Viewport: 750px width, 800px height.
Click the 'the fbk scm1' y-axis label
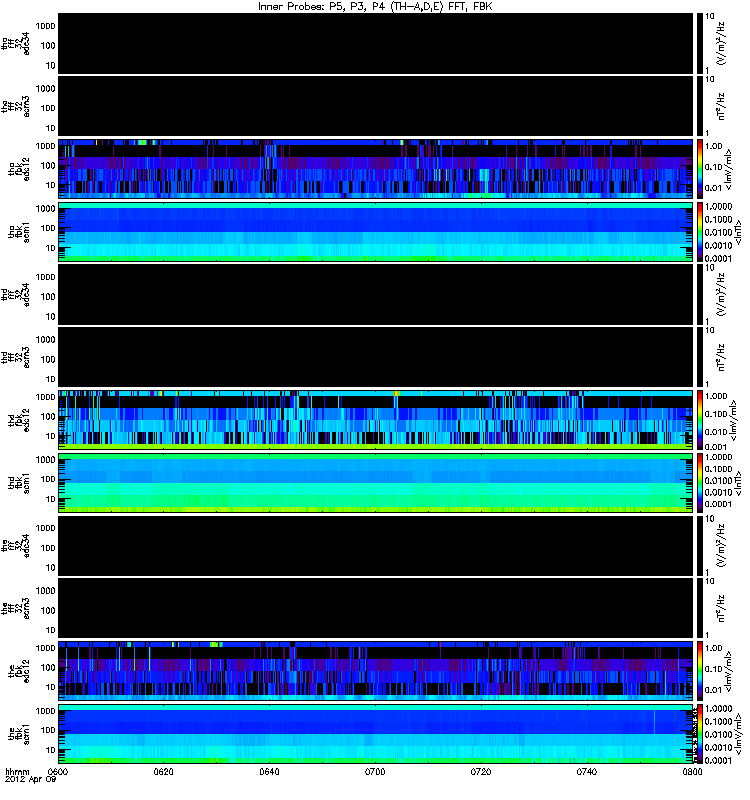(19, 734)
